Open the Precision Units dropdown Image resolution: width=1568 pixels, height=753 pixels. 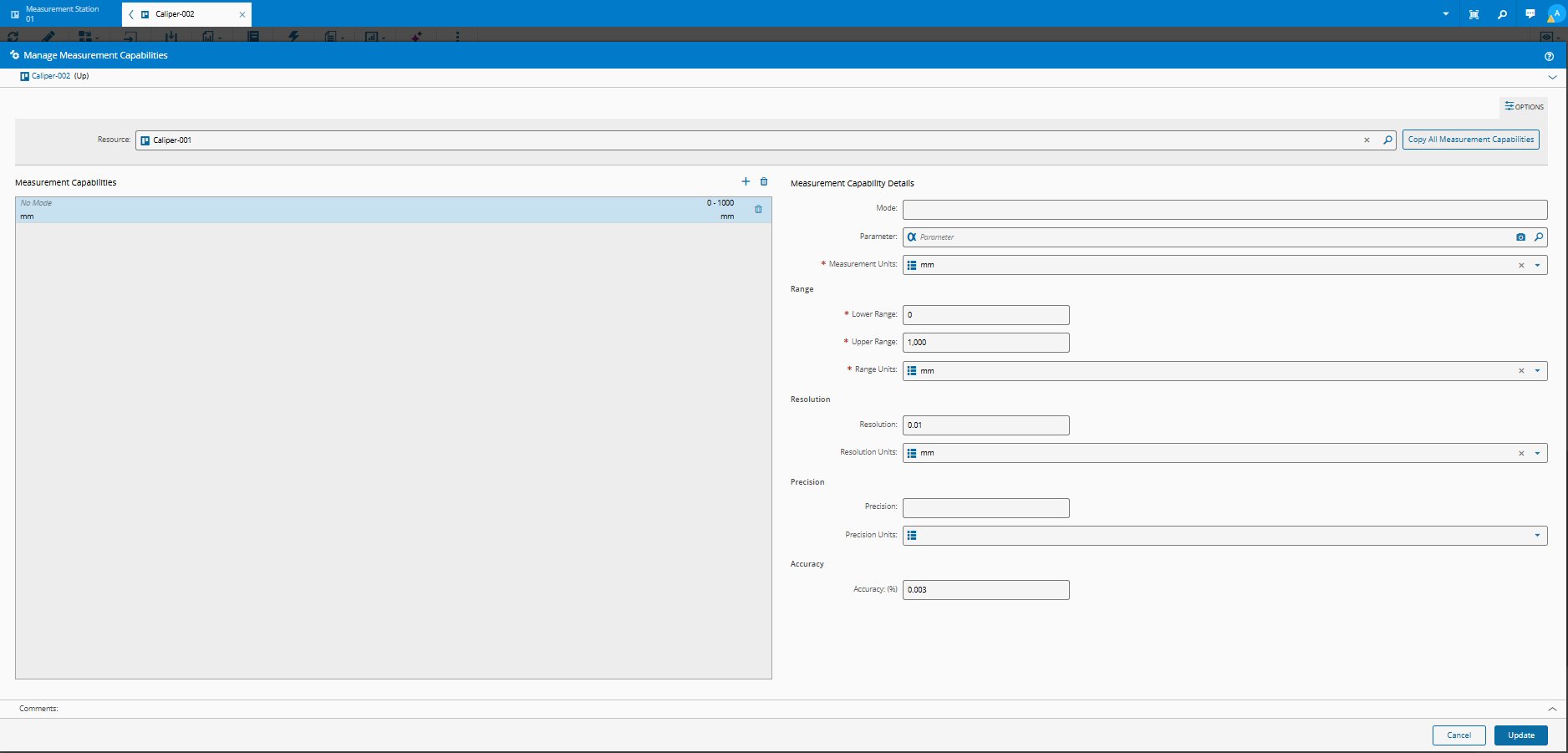(1537, 536)
